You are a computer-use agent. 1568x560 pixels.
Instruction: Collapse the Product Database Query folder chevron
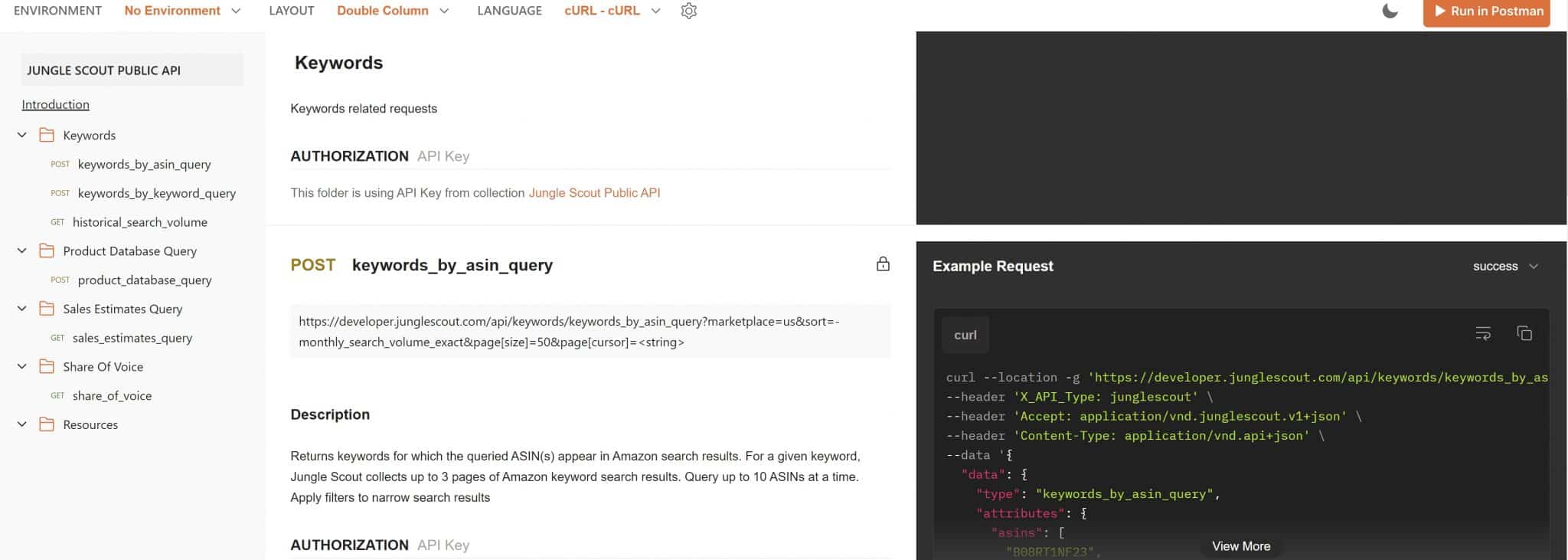coord(22,251)
